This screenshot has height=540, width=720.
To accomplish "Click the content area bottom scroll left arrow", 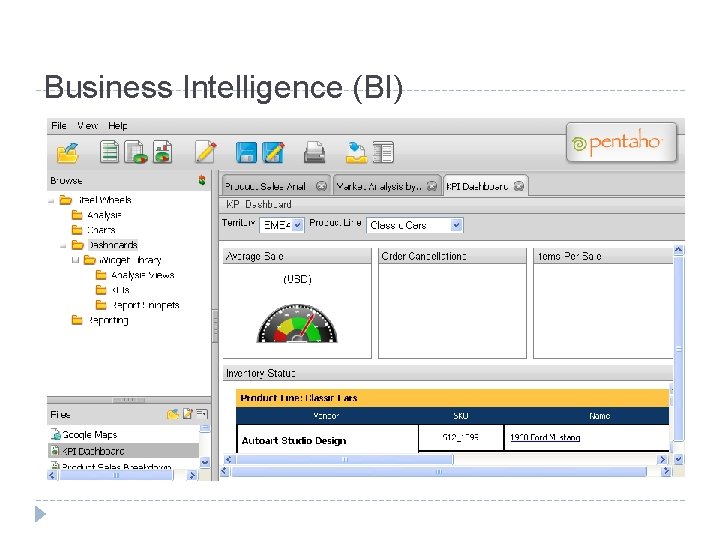I will coord(225,471).
